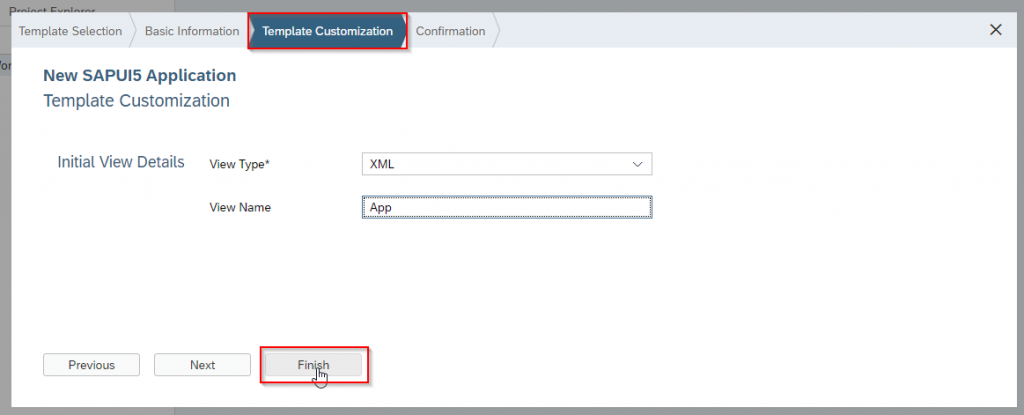The height and width of the screenshot is (415, 1024).
Task: Click the 'View Type*' label
Action: click(x=240, y=165)
